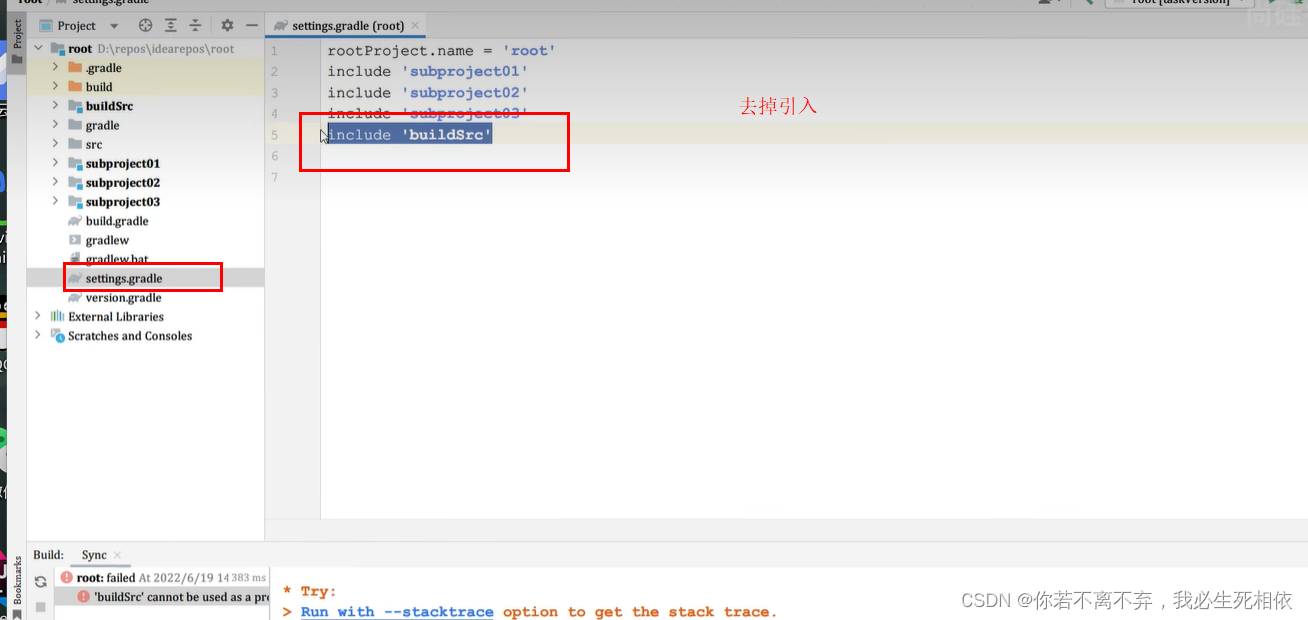Click the red error icon beside root: failed
Viewport: 1308px width, 620px height.
pyautogui.click(x=67, y=577)
